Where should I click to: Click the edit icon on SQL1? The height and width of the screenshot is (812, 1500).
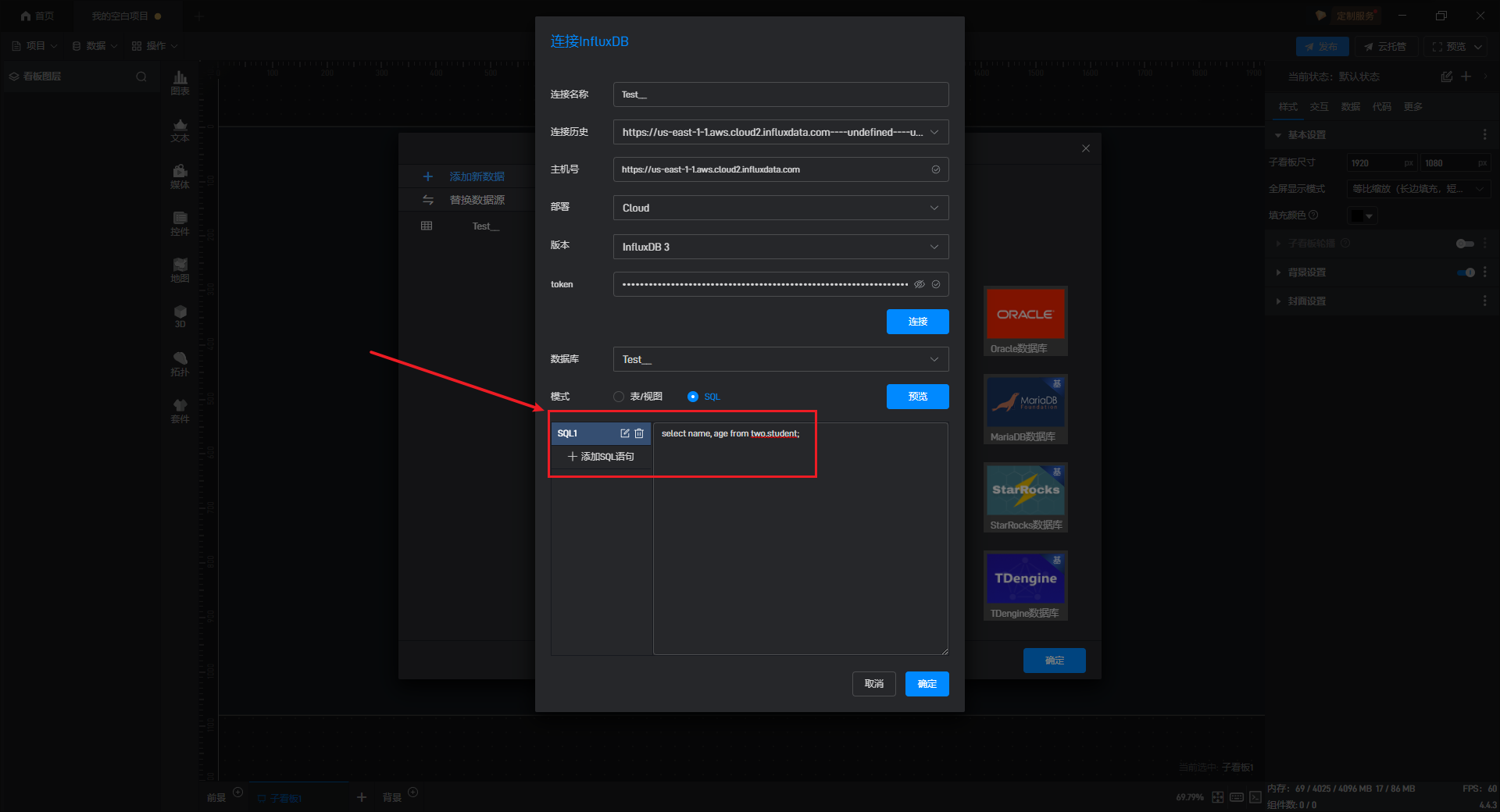(x=624, y=433)
